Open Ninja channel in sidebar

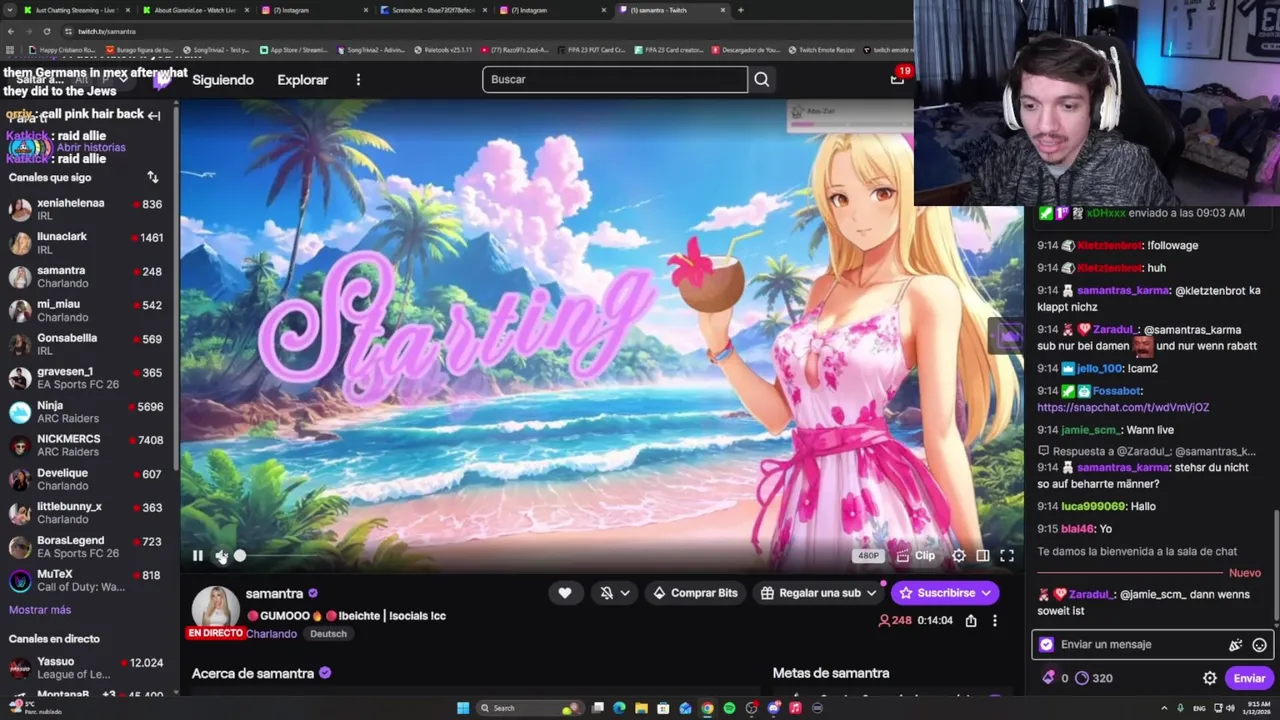pyautogui.click(x=88, y=412)
